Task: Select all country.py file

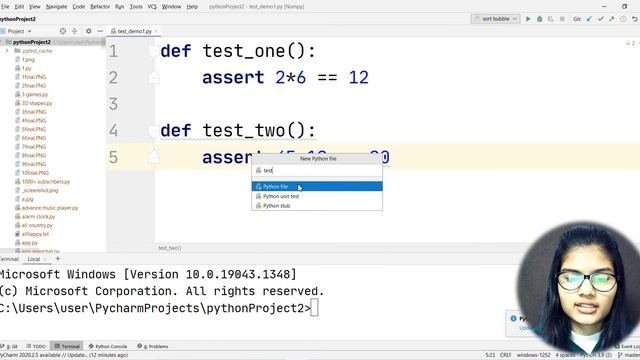Action: pyautogui.click(x=37, y=225)
